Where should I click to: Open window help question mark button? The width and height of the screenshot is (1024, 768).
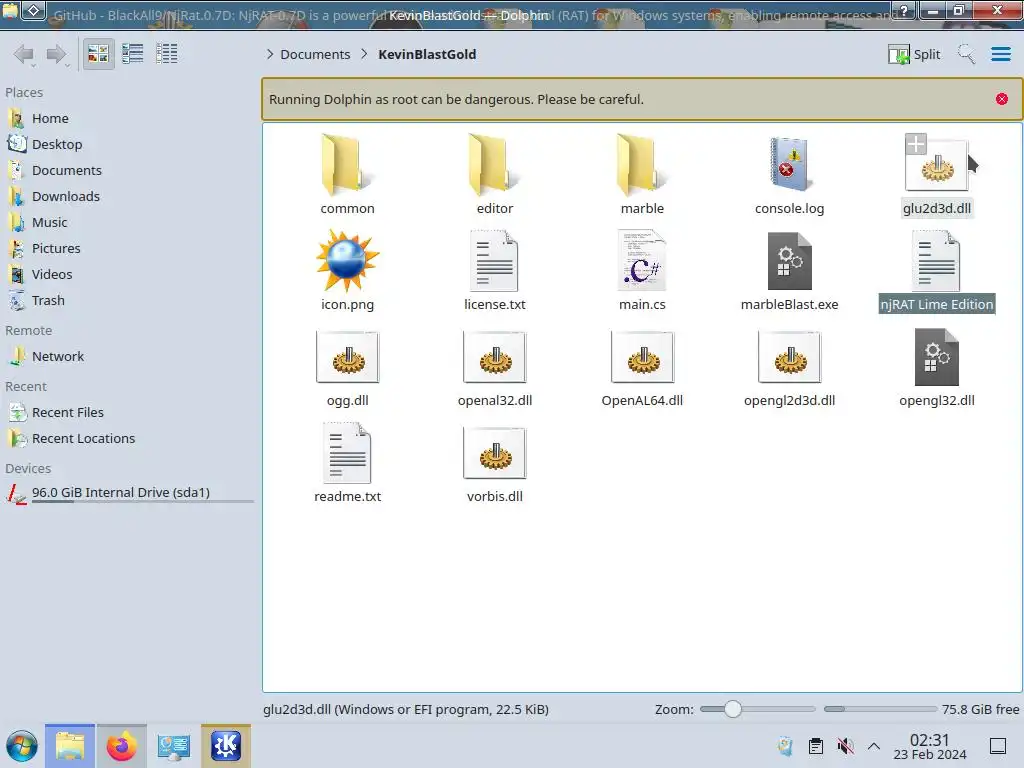903,10
